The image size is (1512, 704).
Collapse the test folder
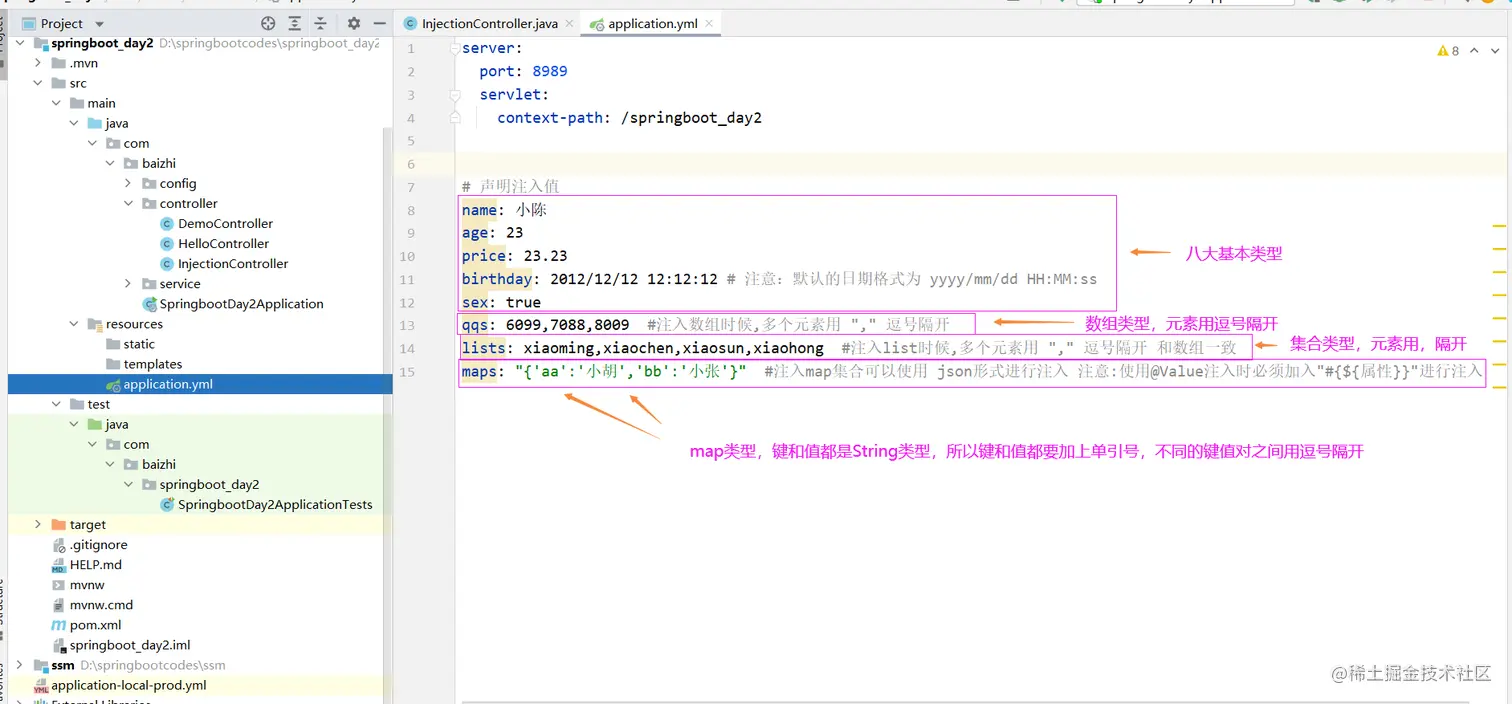pyautogui.click(x=56, y=404)
